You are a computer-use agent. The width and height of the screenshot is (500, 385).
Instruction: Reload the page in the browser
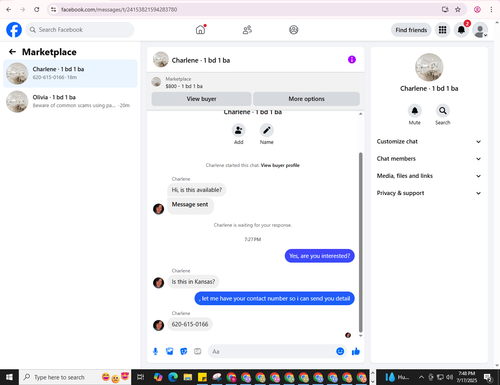pos(37,9)
